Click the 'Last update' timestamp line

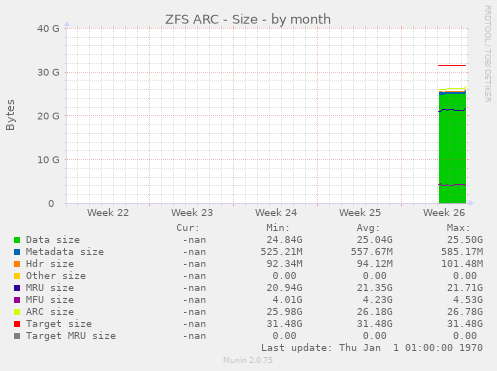coord(372,348)
